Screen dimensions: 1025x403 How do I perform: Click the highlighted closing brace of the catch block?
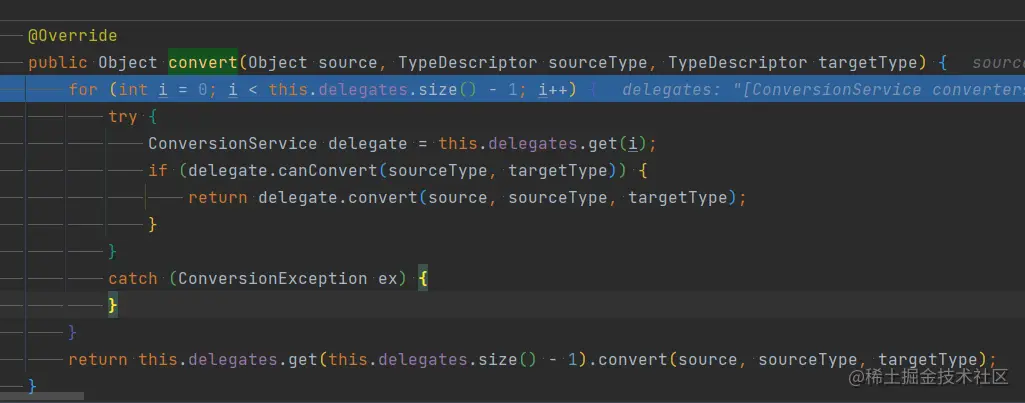(x=113, y=306)
